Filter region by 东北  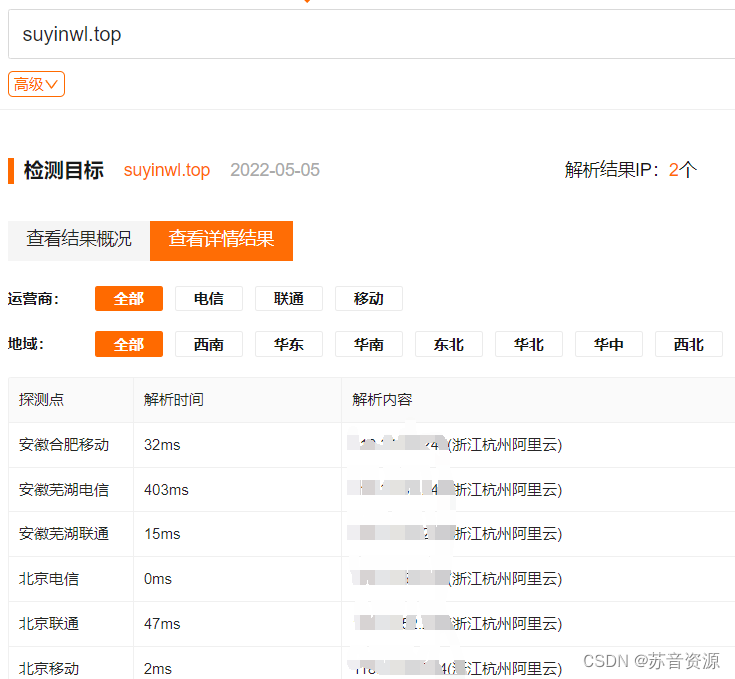(449, 344)
